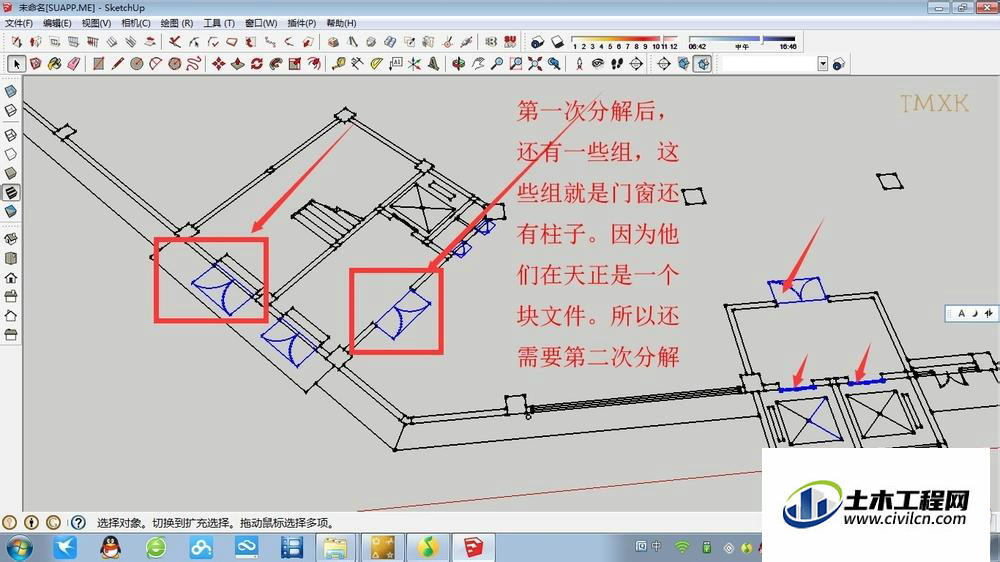Activate the Walk footprints tool
Image resolution: width=1000 pixels, height=562 pixels.
coord(617,64)
